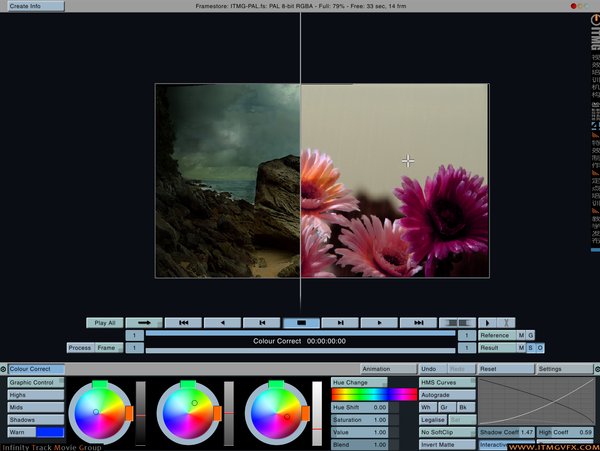
Task: Click the play forward button
Action: [x=379, y=323]
